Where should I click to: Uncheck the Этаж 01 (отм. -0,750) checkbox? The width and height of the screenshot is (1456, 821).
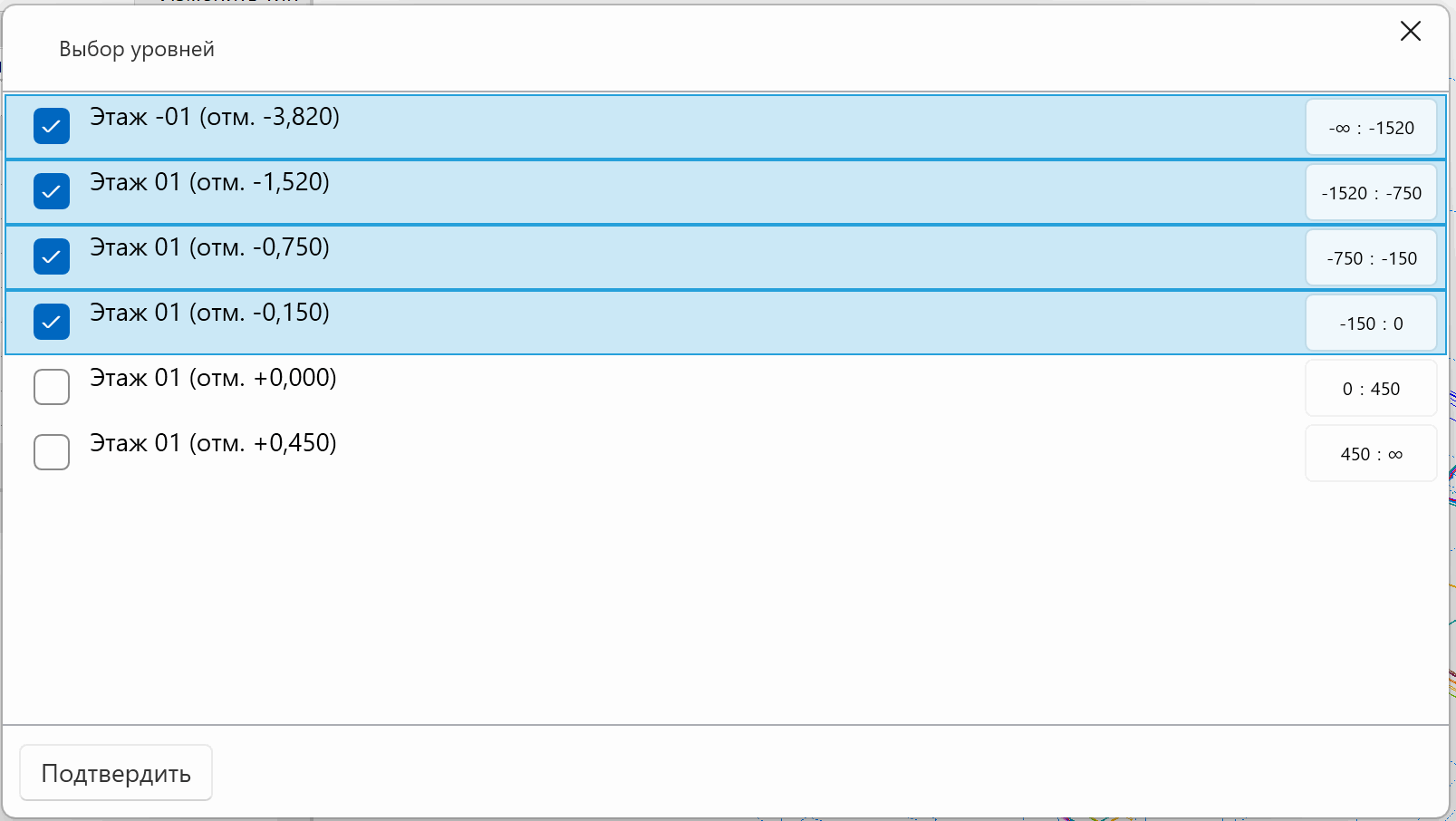[x=52, y=256]
